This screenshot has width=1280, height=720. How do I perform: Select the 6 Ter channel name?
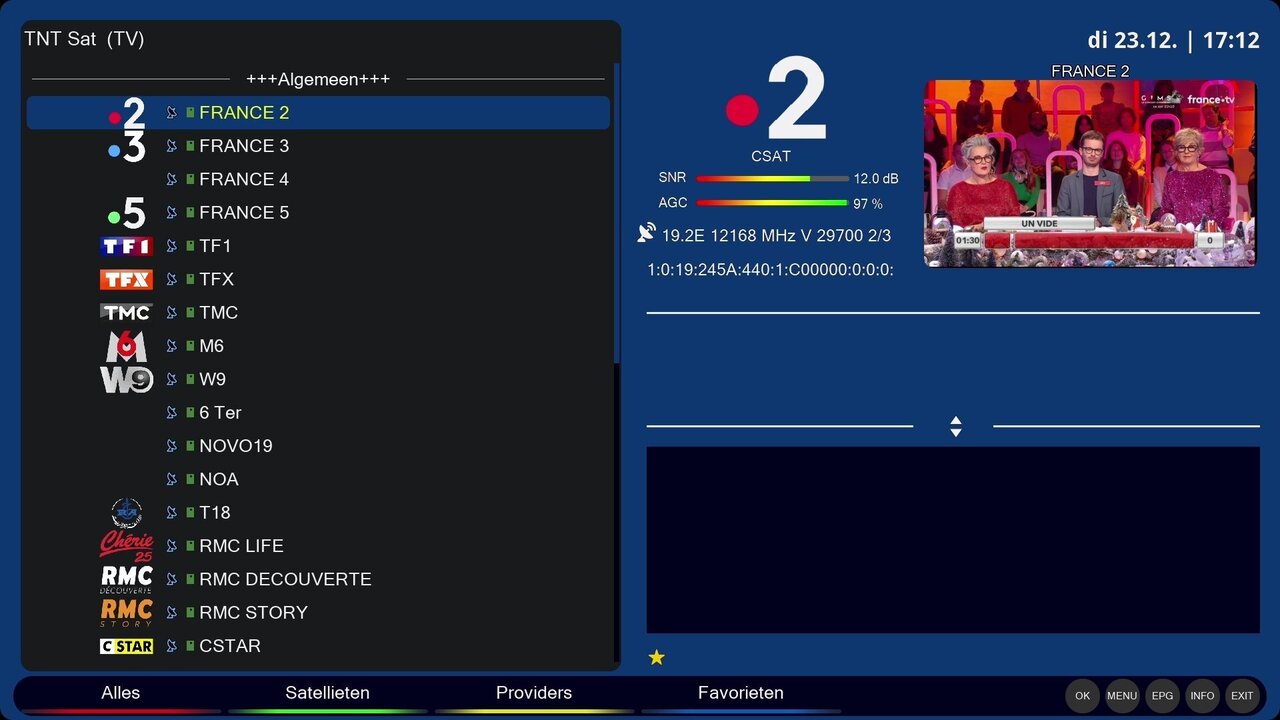220,412
